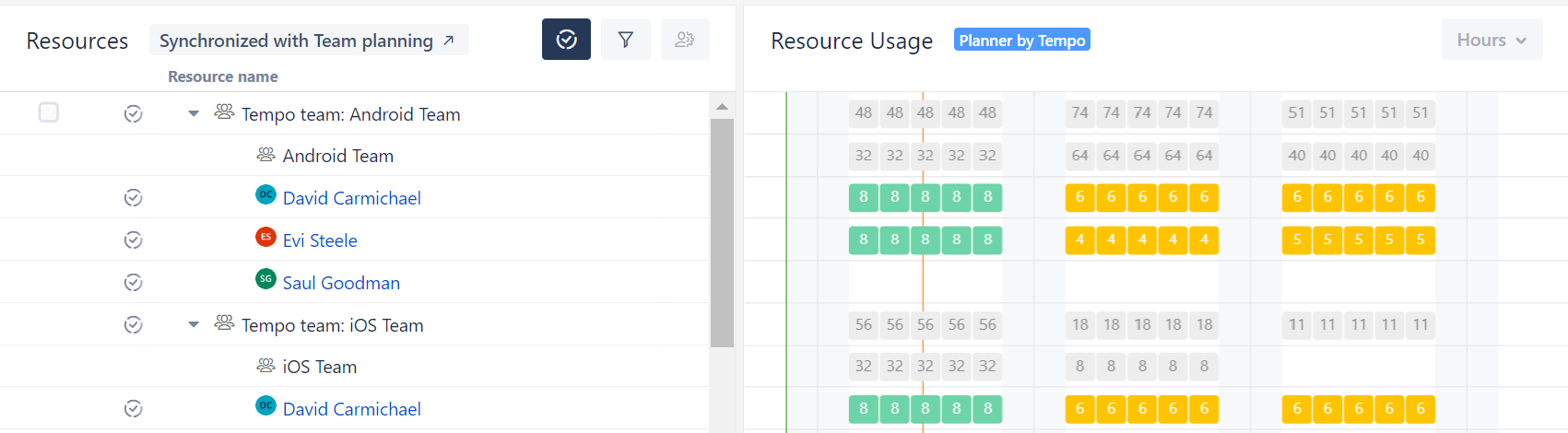The width and height of the screenshot is (1568, 433).
Task: Open the Hours units dropdown
Action: [x=1491, y=40]
